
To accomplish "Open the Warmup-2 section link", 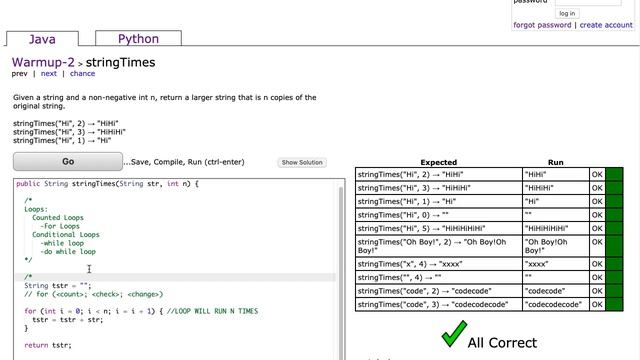I will (43, 62).
